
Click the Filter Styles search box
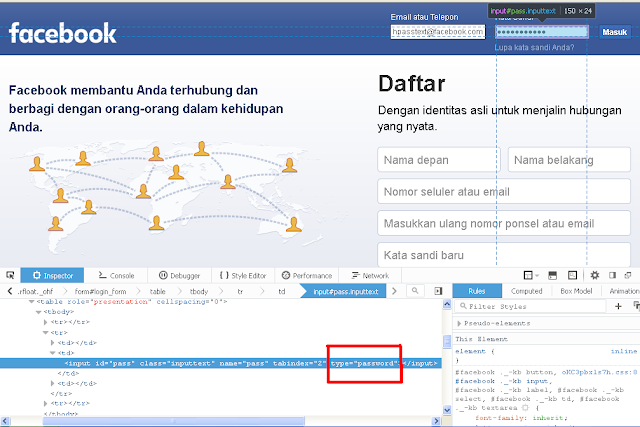click(531, 306)
